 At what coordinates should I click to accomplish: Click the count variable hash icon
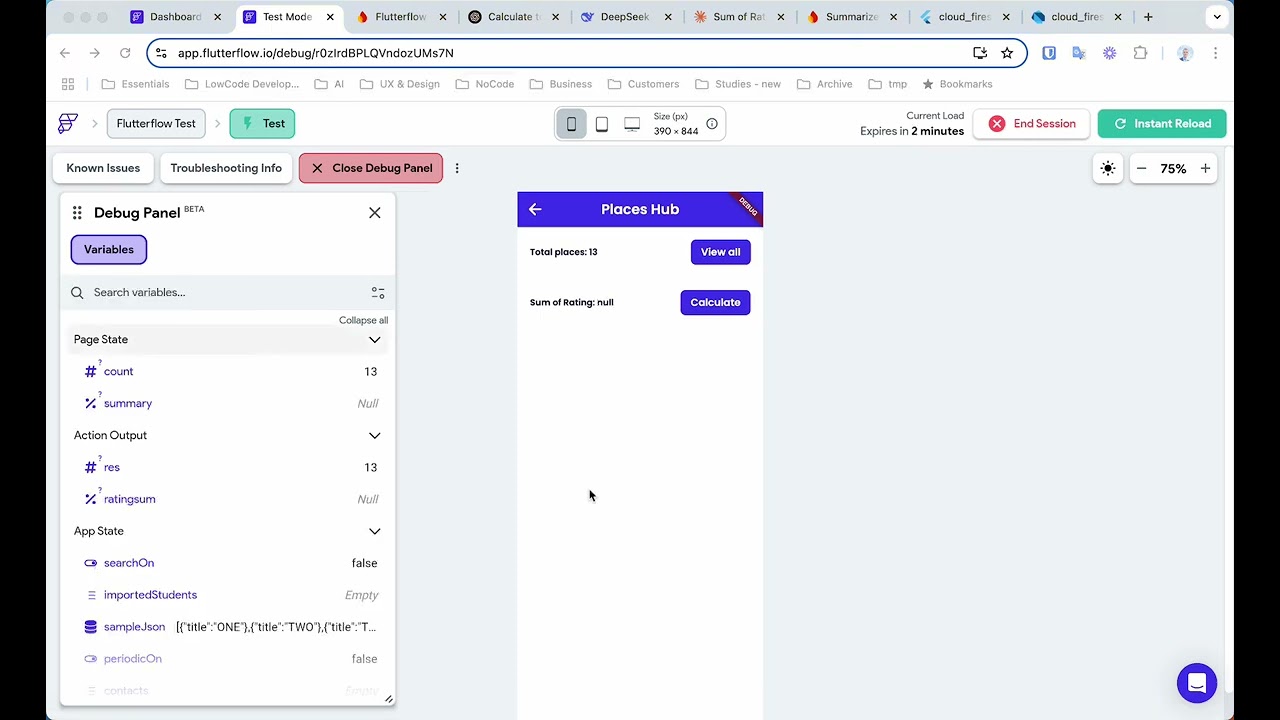pos(91,371)
